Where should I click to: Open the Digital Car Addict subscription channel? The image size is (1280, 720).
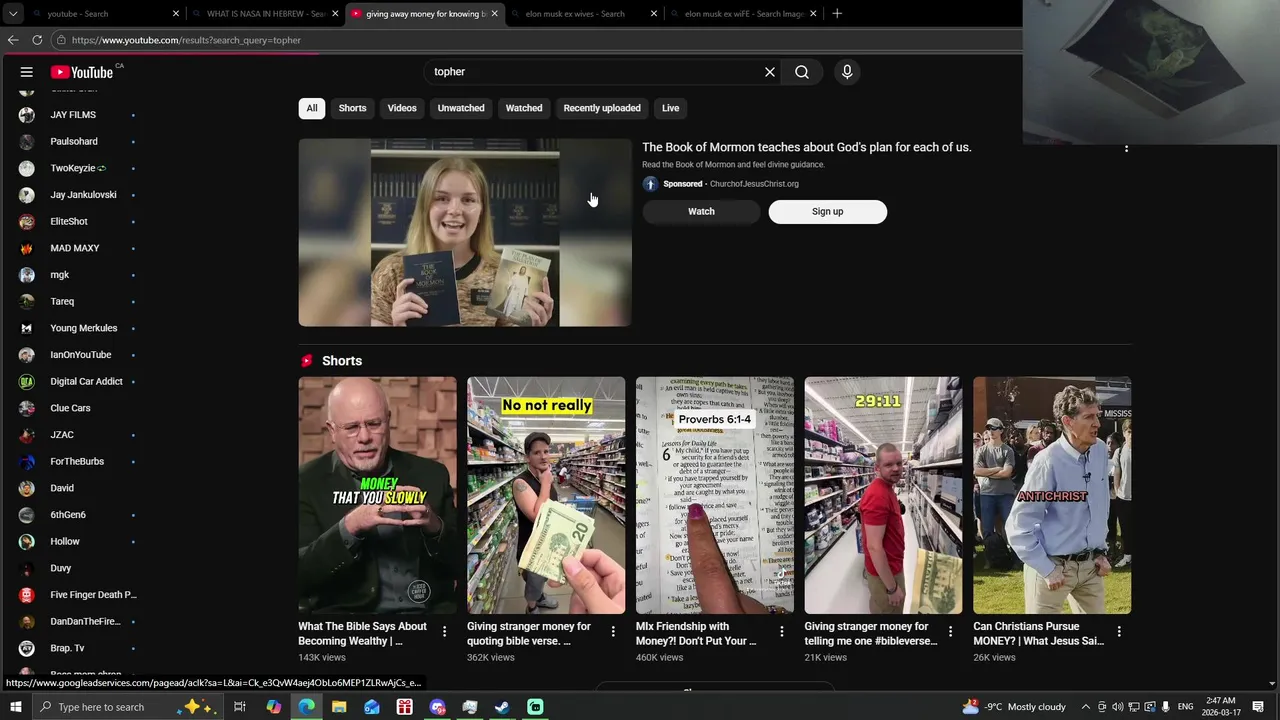(x=86, y=381)
